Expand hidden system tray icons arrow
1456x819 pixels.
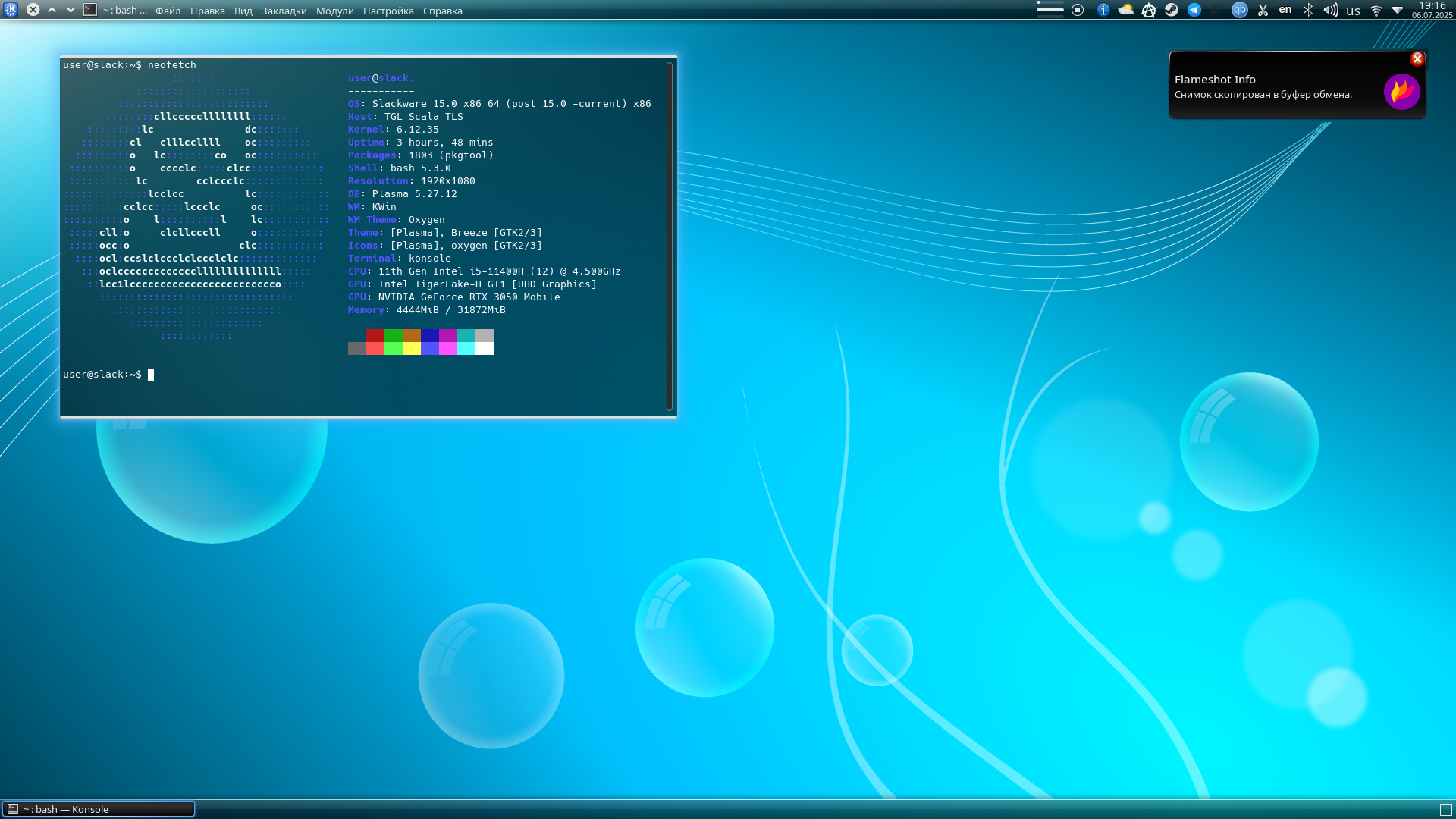[x=1398, y=11]
